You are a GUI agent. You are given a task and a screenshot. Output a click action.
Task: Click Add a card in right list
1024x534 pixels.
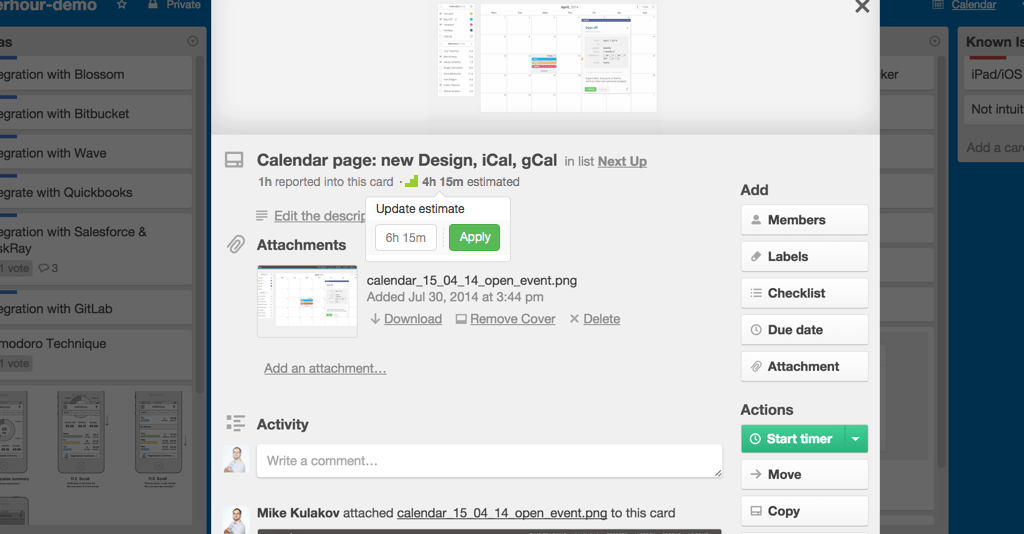pos(995,148)
